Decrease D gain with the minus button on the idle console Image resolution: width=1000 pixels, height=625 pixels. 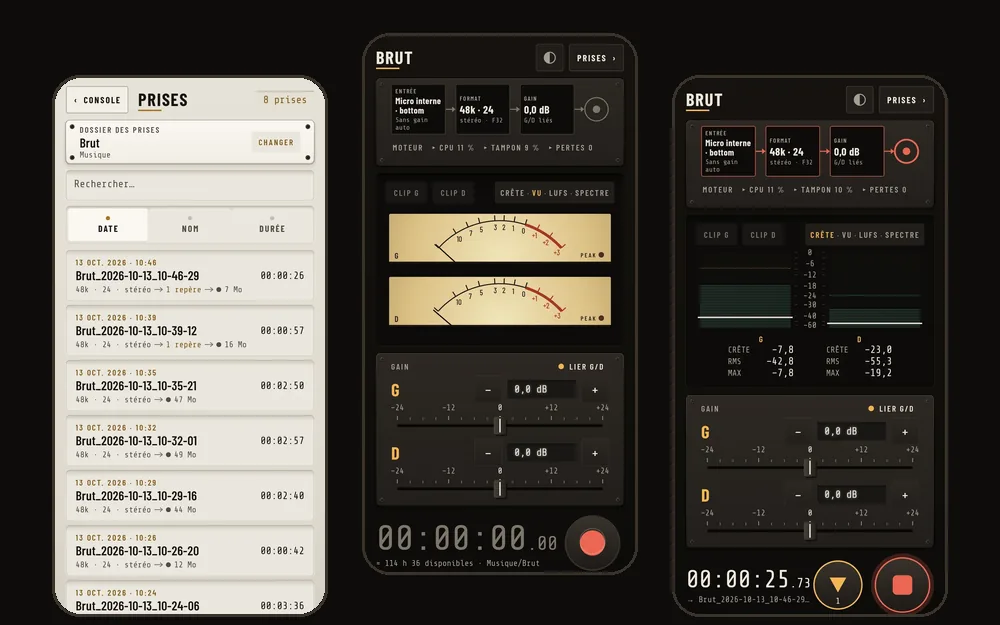[x=488, y=453]
